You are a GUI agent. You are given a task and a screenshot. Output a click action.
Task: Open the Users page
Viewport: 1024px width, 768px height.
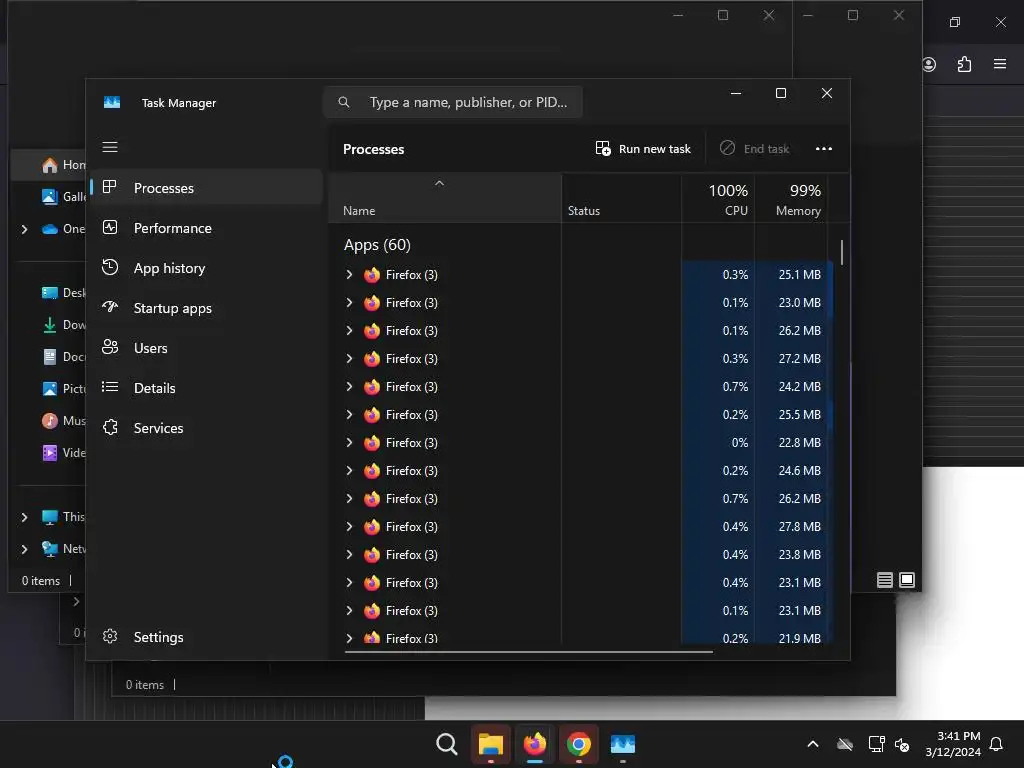(x=206, y=348)
